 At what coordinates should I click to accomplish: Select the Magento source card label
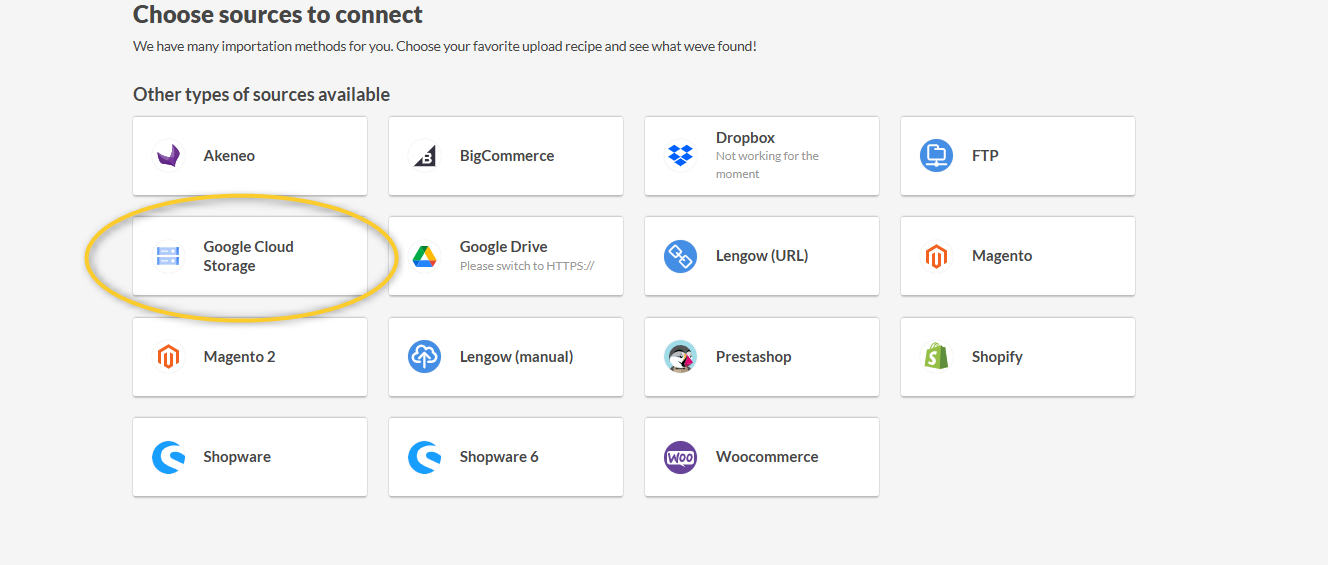pyautogui.click(x=1001, y=256)
